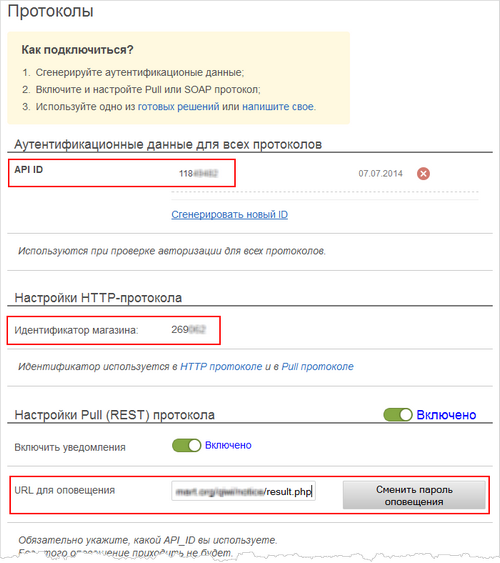Screen dimensions: 500x563
Task: Click the date 07.07.2014
Action: pos(380,174)
